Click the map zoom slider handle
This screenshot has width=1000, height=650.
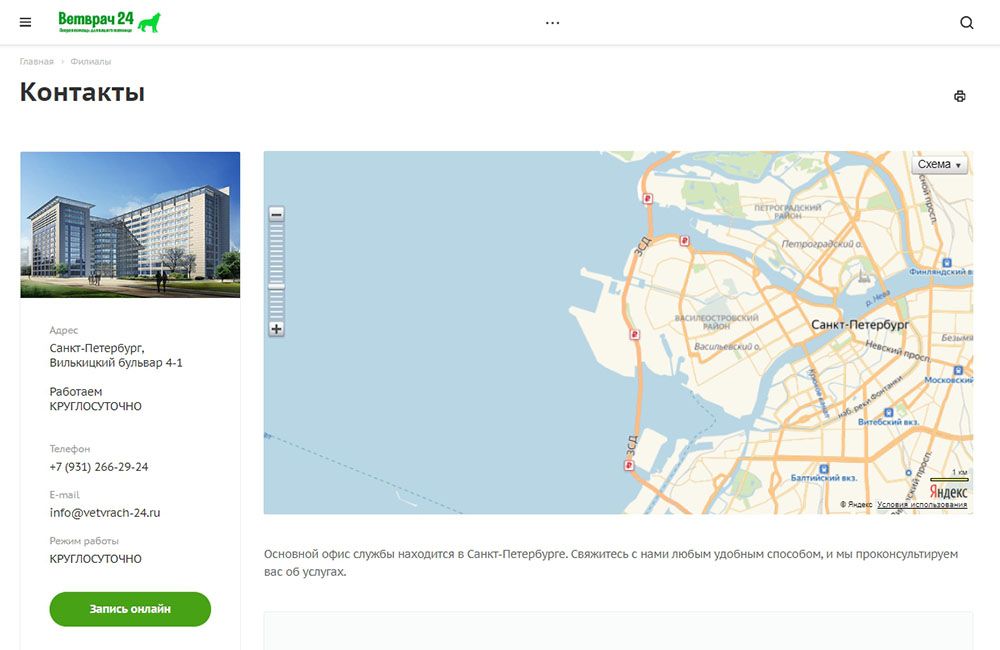tap(277, 287)
